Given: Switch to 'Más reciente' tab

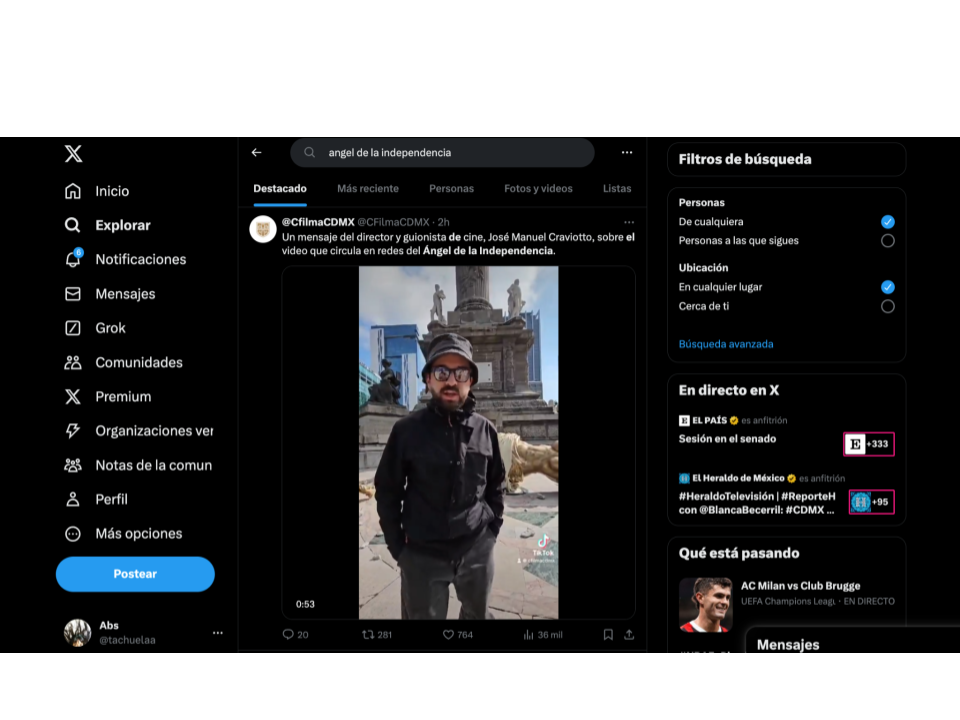Looking at the screenshot, I should click(367, 188).
